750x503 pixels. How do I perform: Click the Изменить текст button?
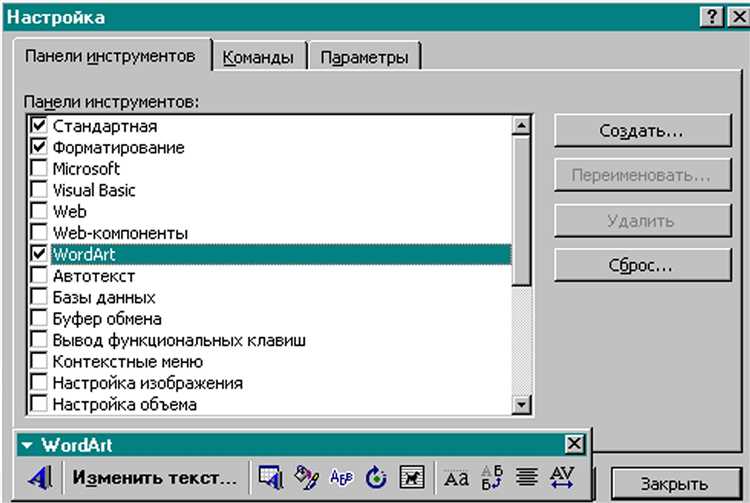[x=154, y=477]
